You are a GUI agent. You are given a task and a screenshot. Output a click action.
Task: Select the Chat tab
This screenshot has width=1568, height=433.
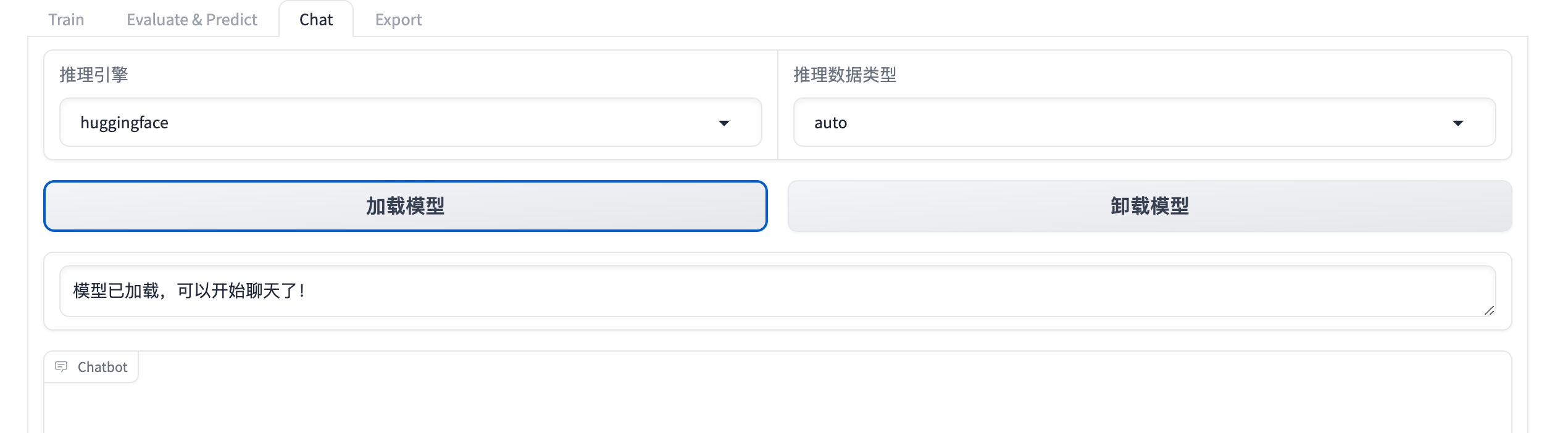[316, 20]
